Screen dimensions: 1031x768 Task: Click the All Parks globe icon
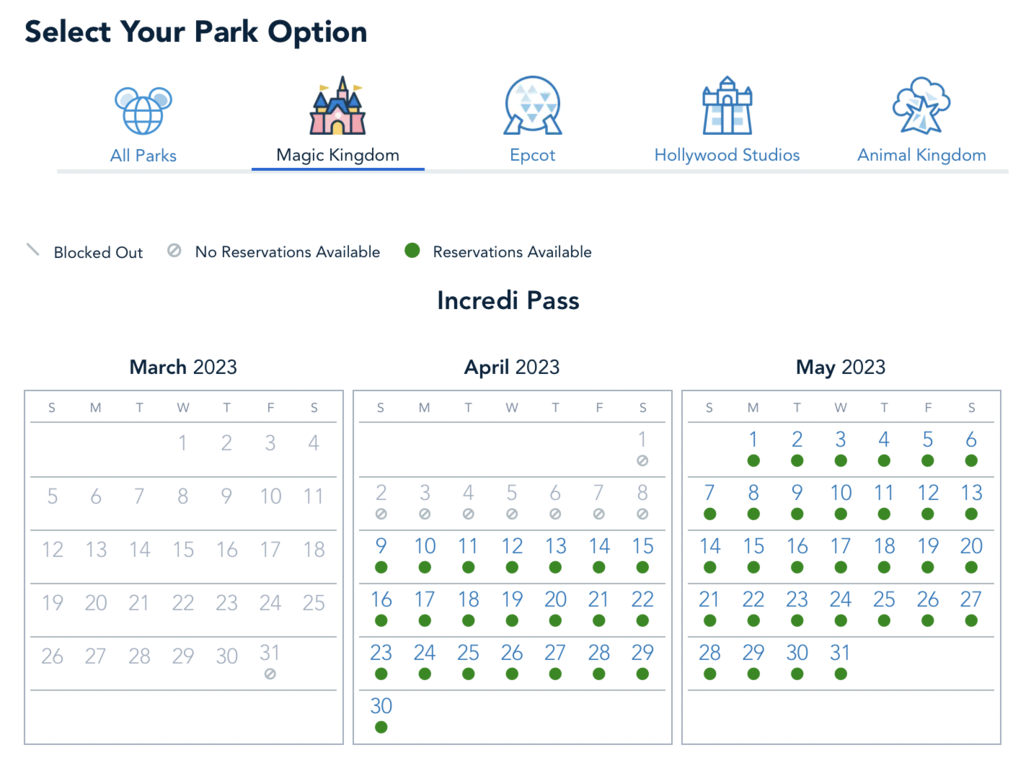click(x=143, y=110)
